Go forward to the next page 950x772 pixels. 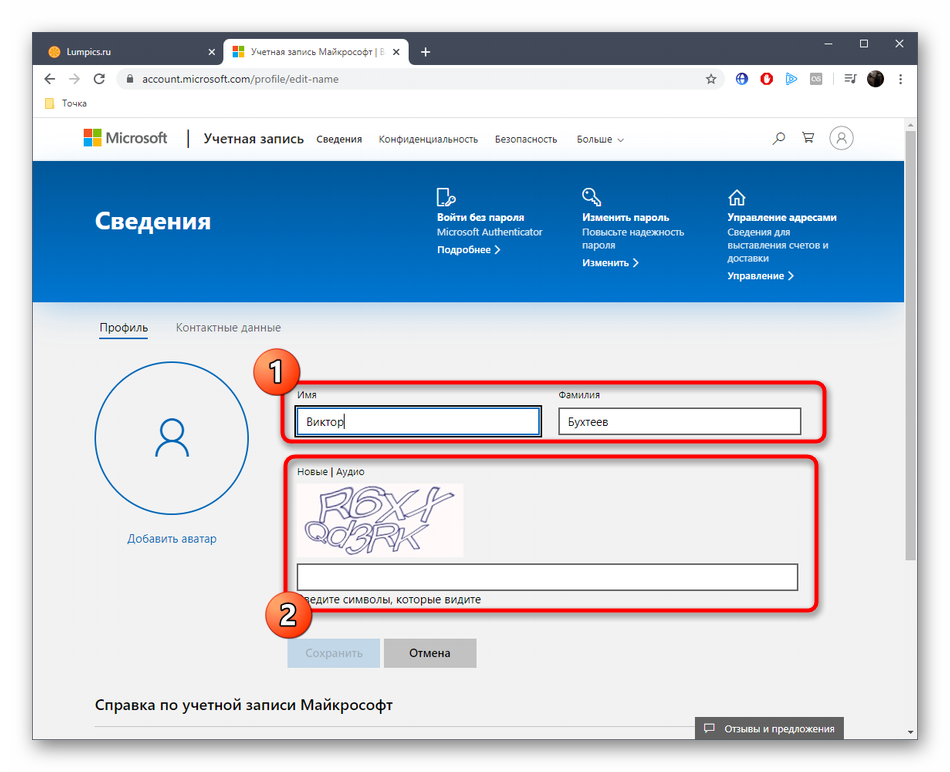click(x=74, y=79)
